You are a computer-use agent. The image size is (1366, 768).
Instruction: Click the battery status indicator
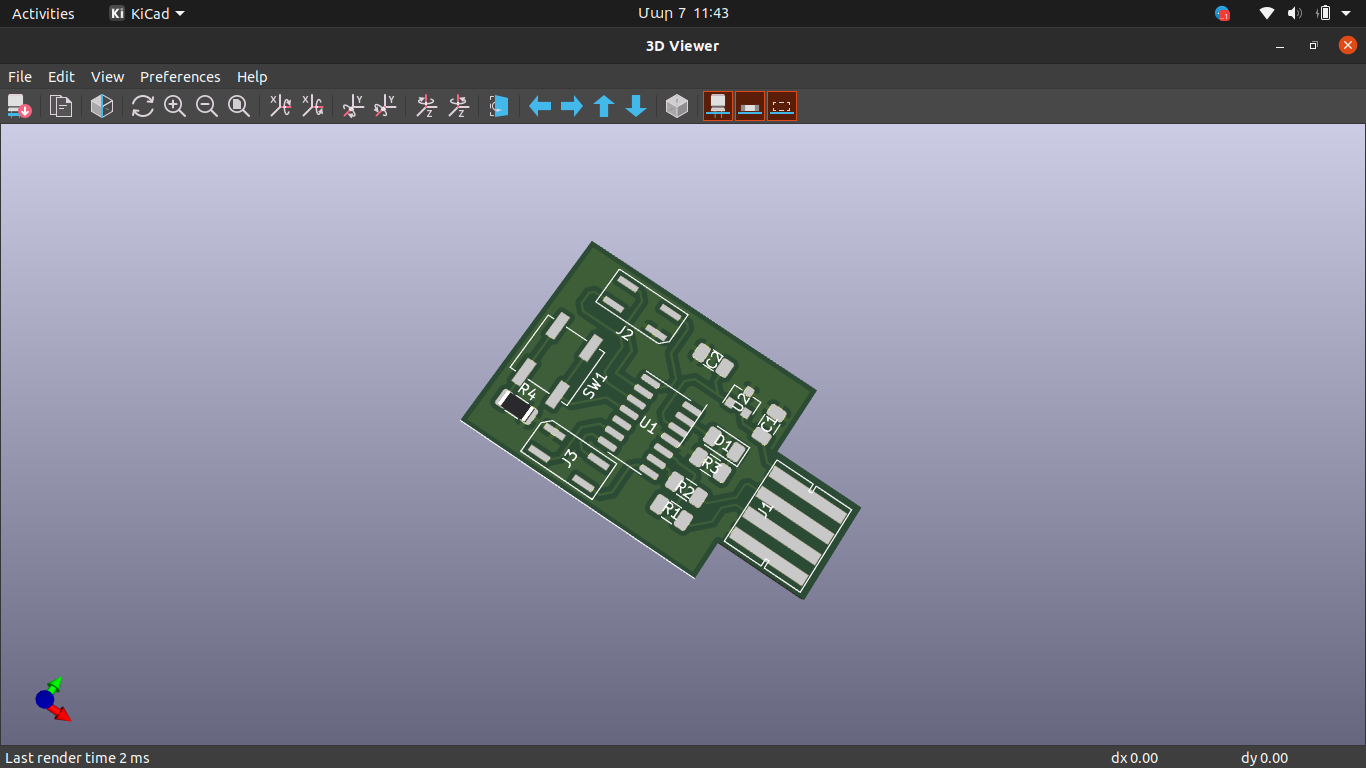click(1324, 14)
